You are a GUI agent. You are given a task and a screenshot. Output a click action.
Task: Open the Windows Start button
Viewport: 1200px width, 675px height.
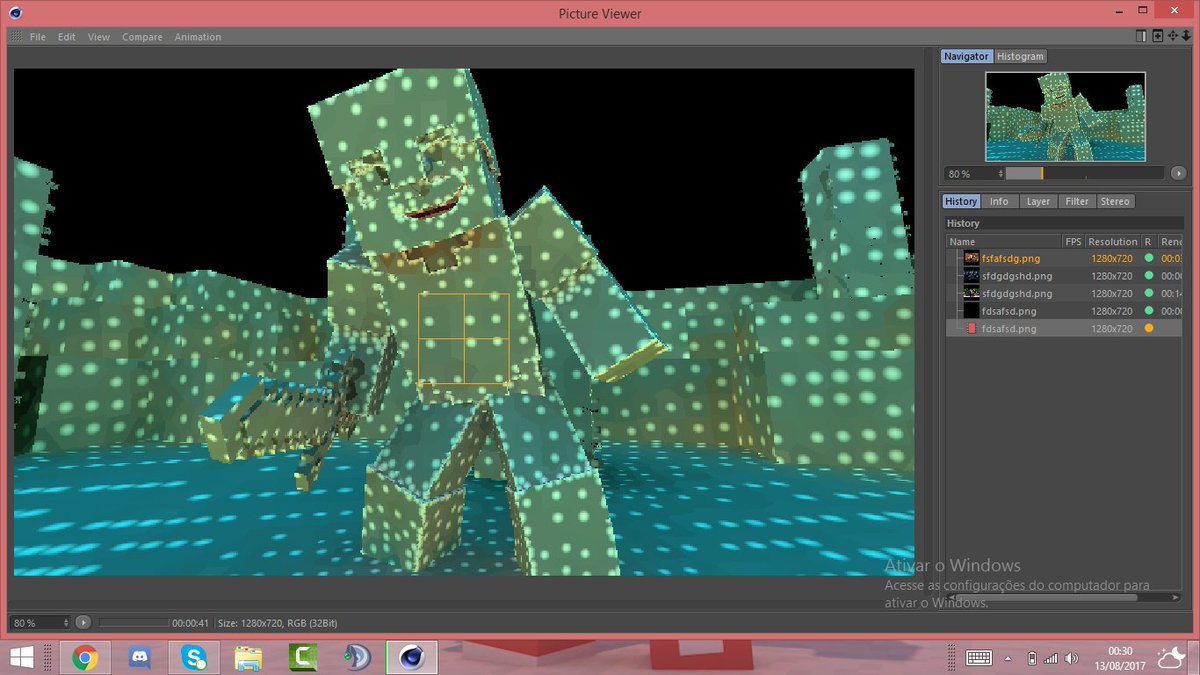(x=21, y=657)
